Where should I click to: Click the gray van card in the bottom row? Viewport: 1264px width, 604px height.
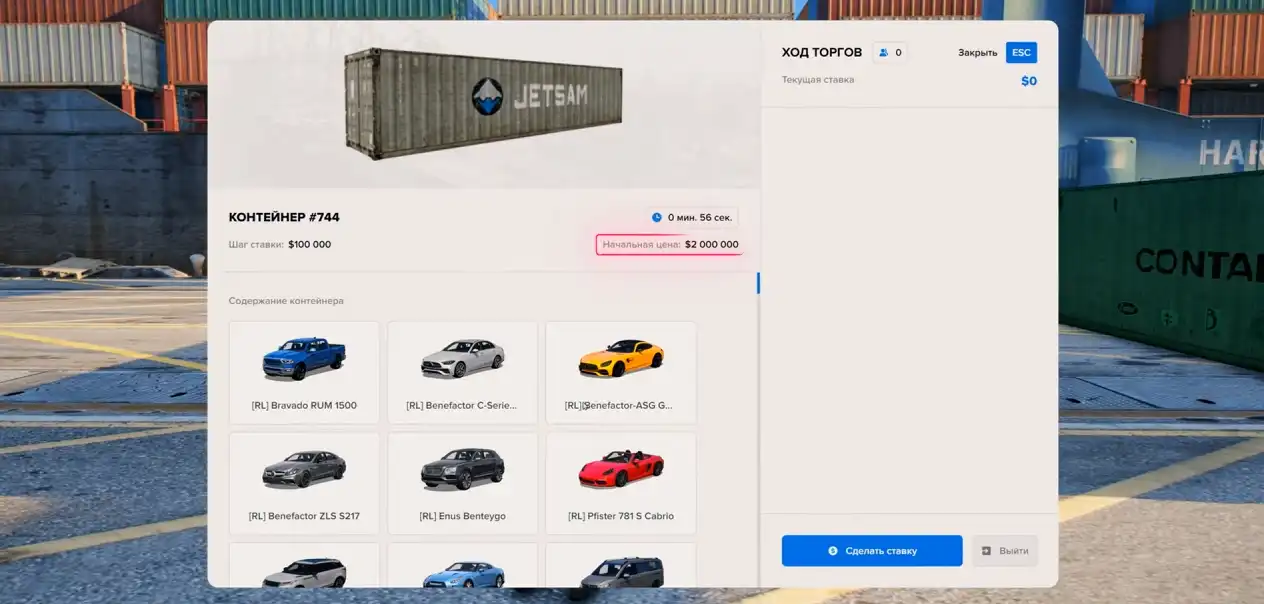tap(621, 565)
